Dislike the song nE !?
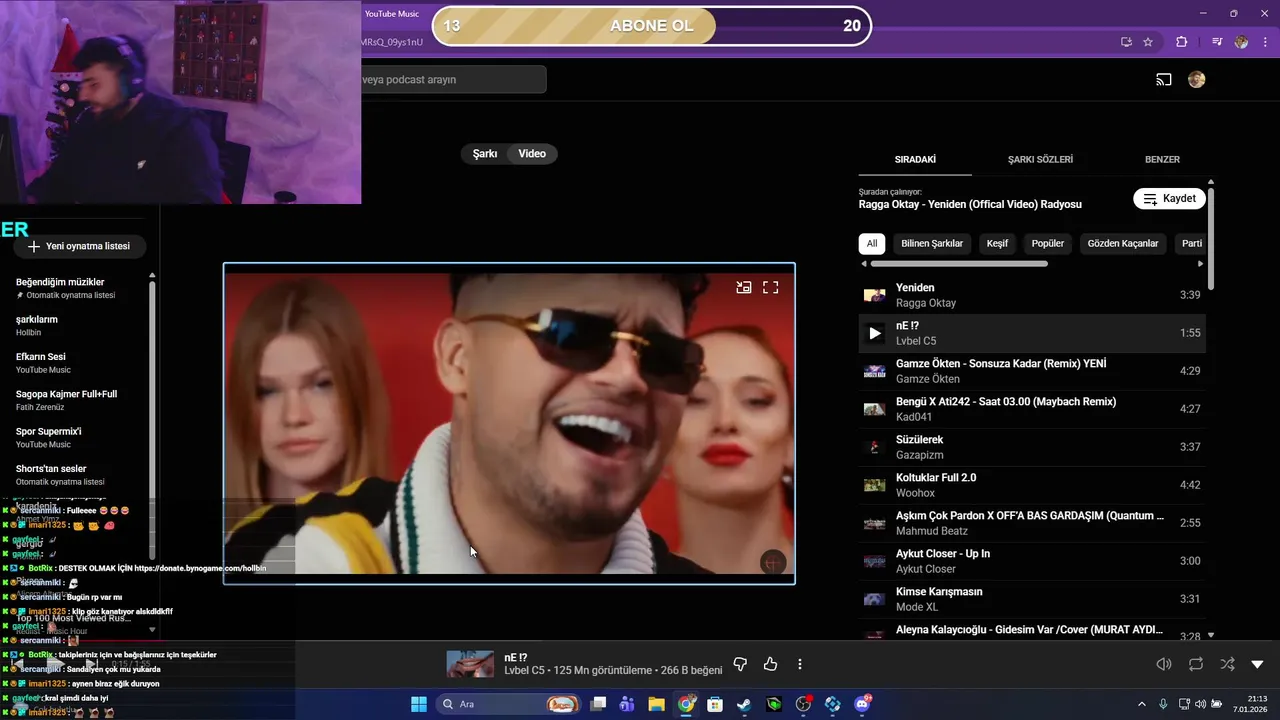The width and height of the screenshot is (1280, 720). point(741,664)
